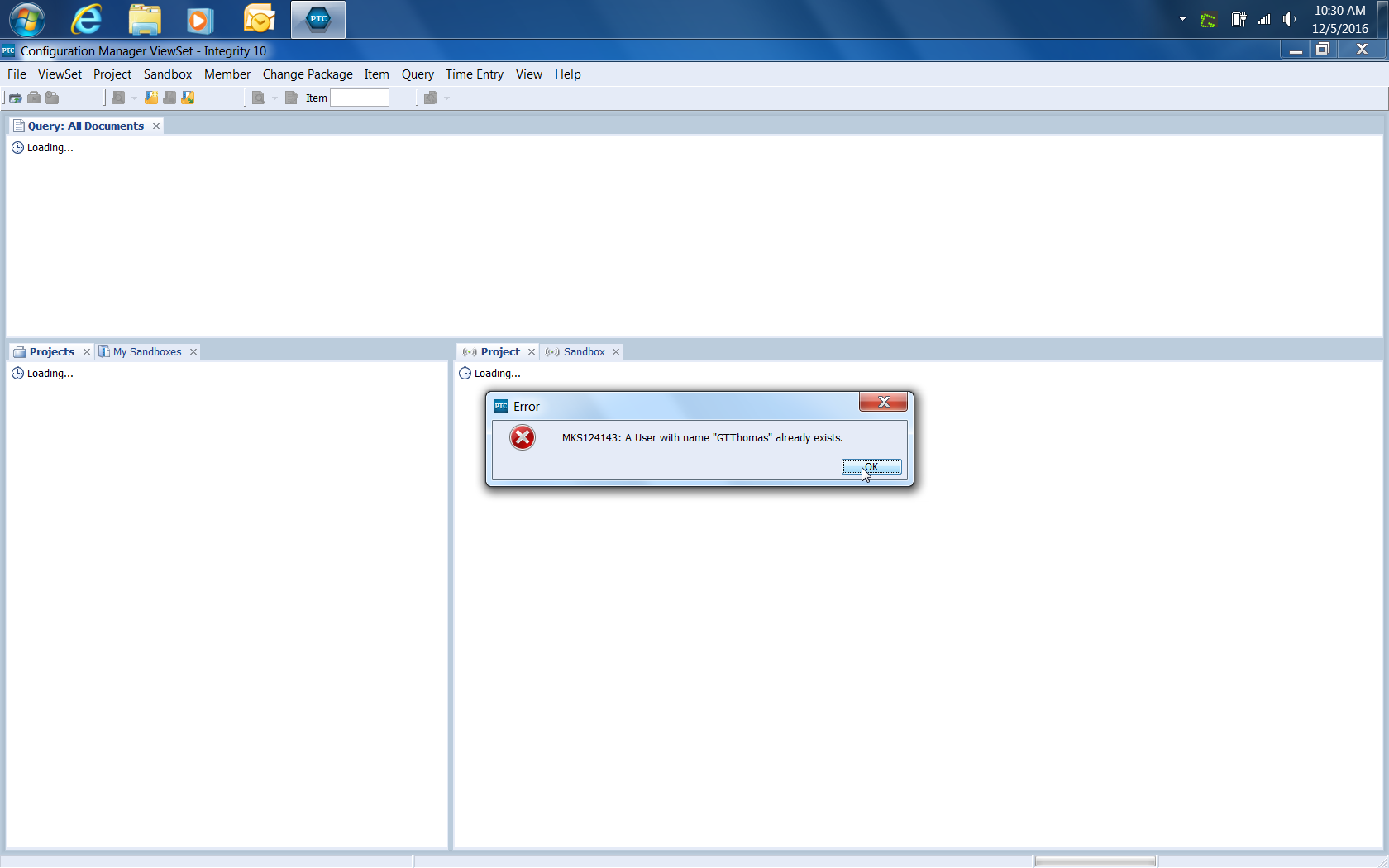Click the resynchronize member toolbar icon
This screenshot has height=868, width=1389.
point(188,98)
